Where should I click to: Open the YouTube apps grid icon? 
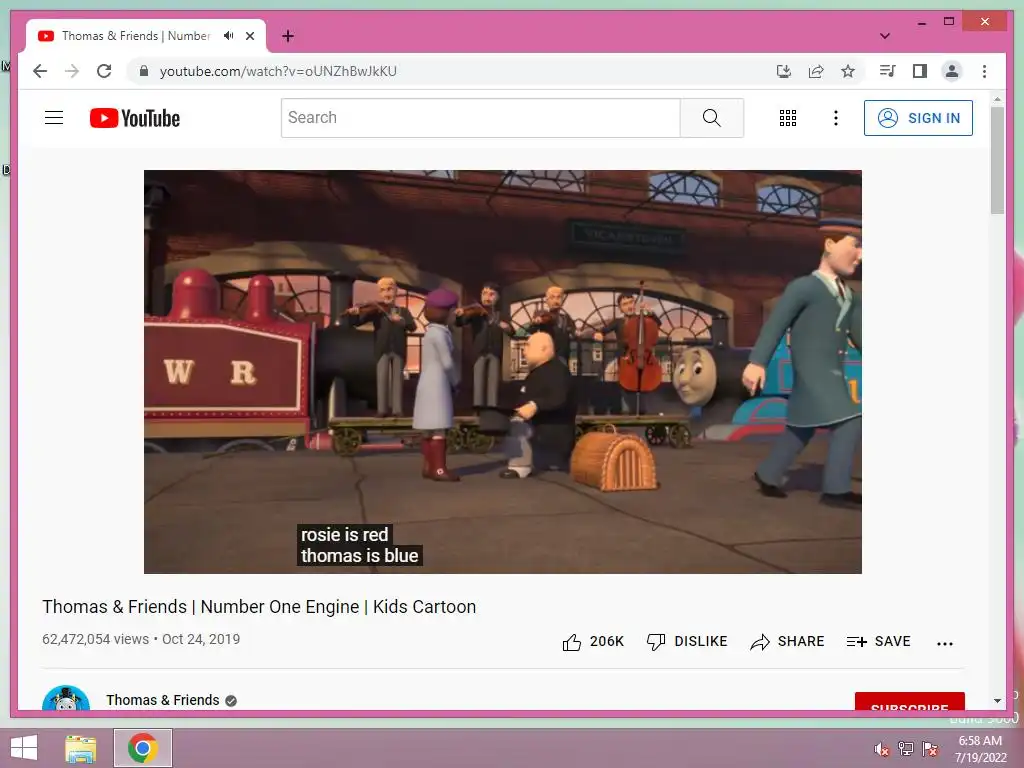[788, 118]
